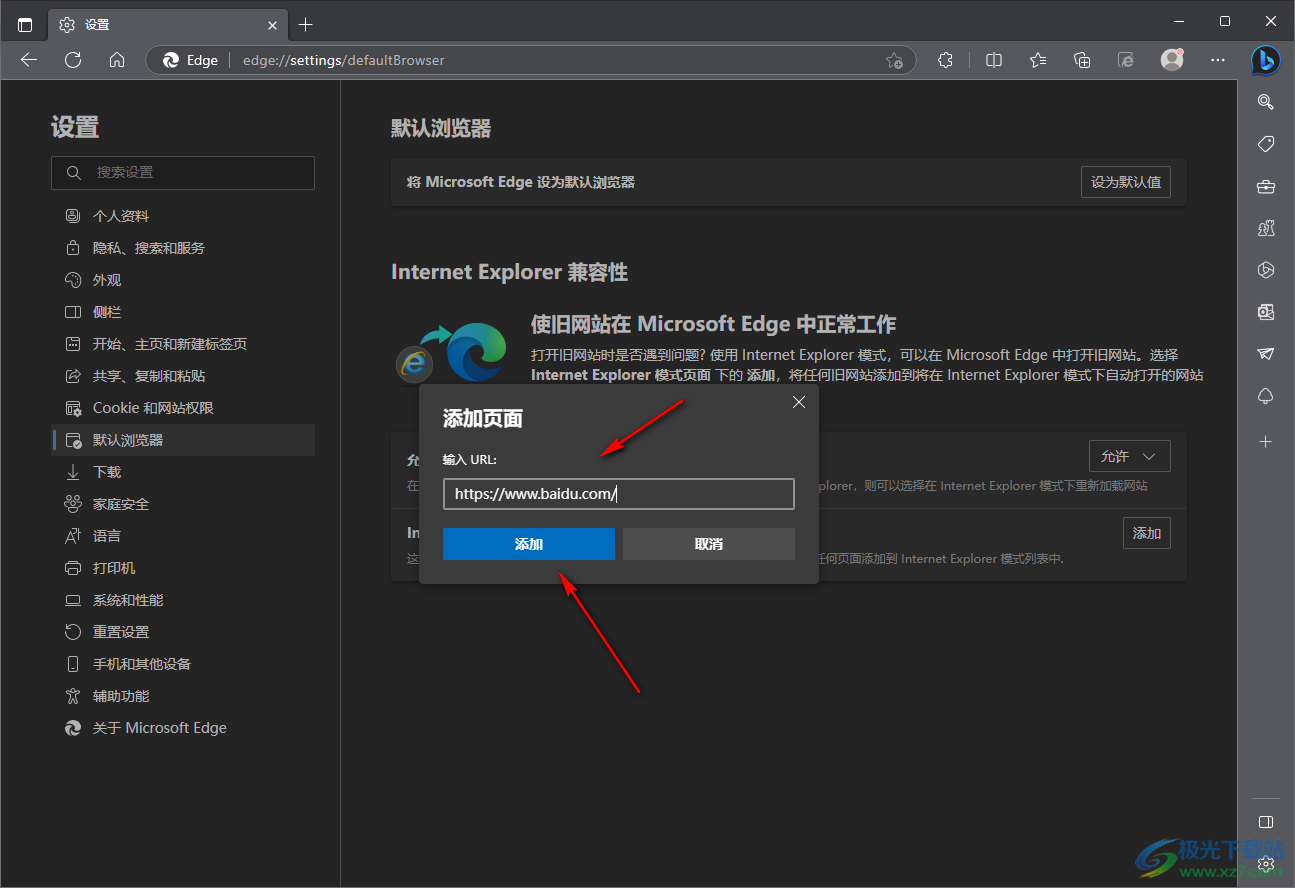The width and height of the screenshot is (1295, 888).
Task: Expand the 允许 dropdown
Action: click(x=1130, y=456)
